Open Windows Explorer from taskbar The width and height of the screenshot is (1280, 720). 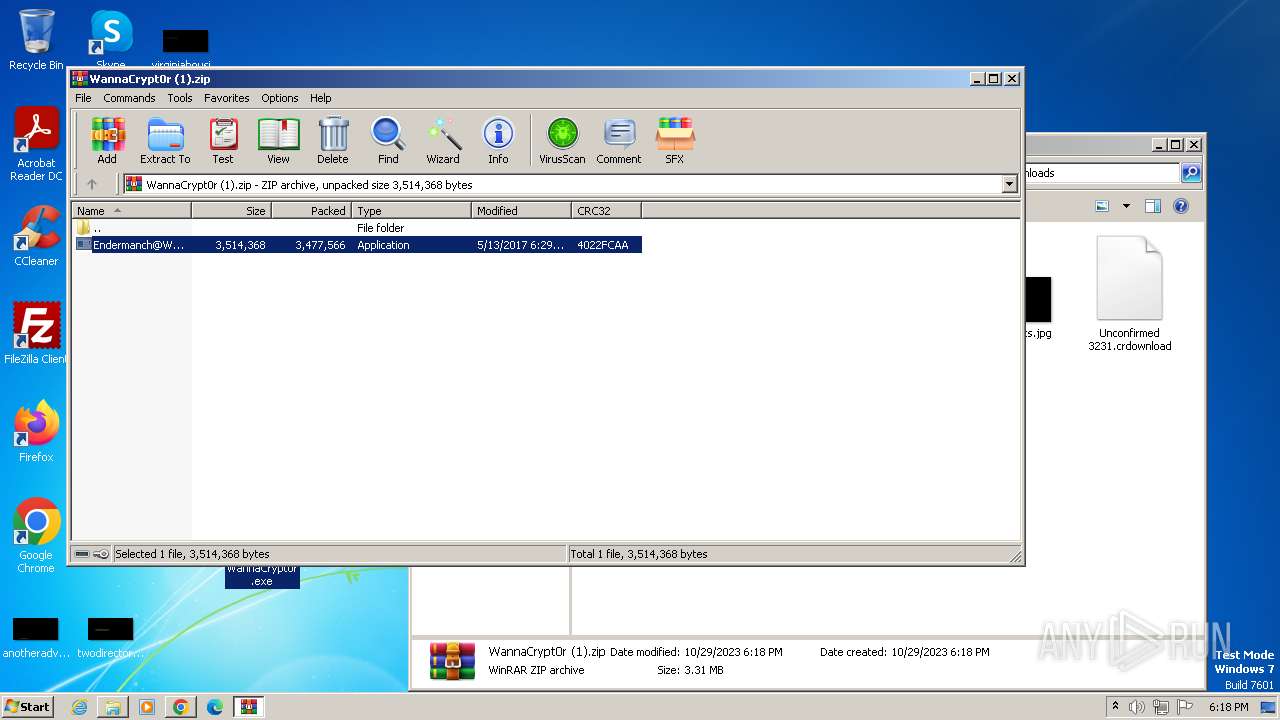click(113, 707)
